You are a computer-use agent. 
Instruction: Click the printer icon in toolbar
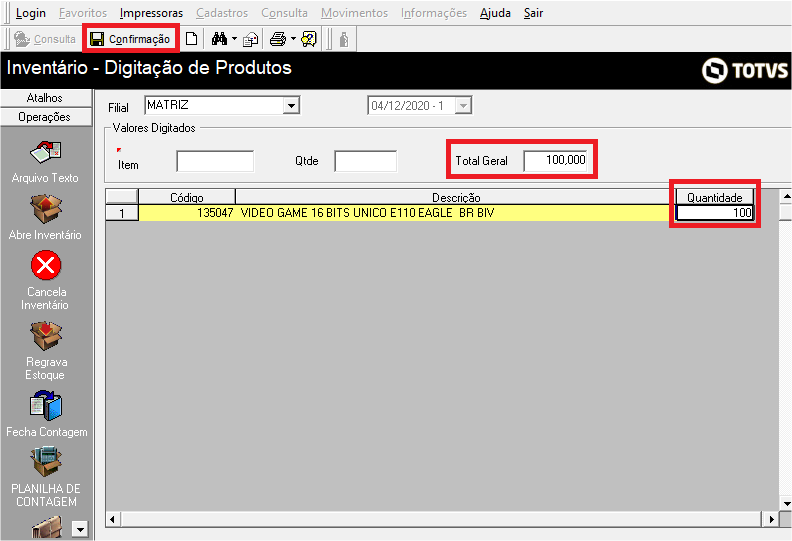(x=278, y=39)
